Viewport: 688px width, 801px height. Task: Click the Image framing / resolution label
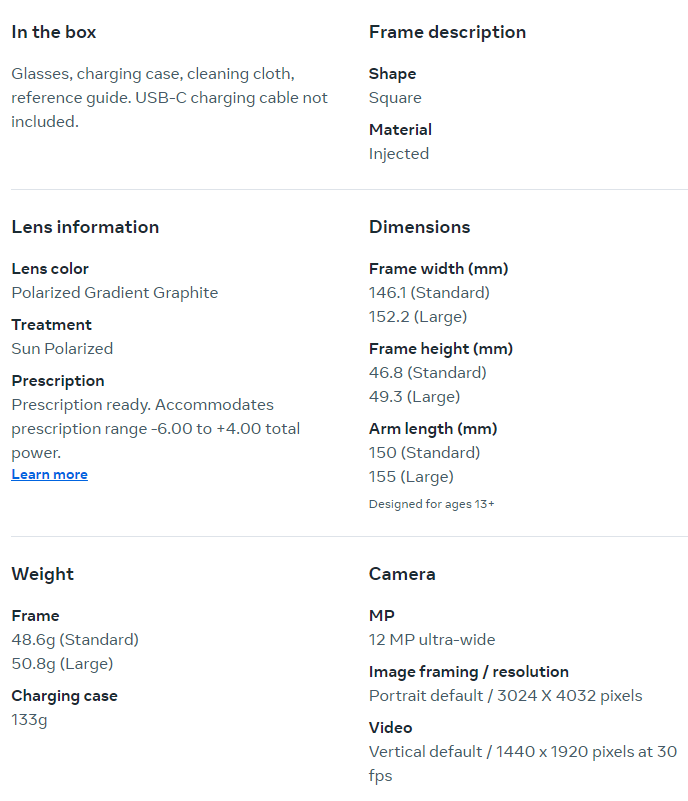pos(468,672)
